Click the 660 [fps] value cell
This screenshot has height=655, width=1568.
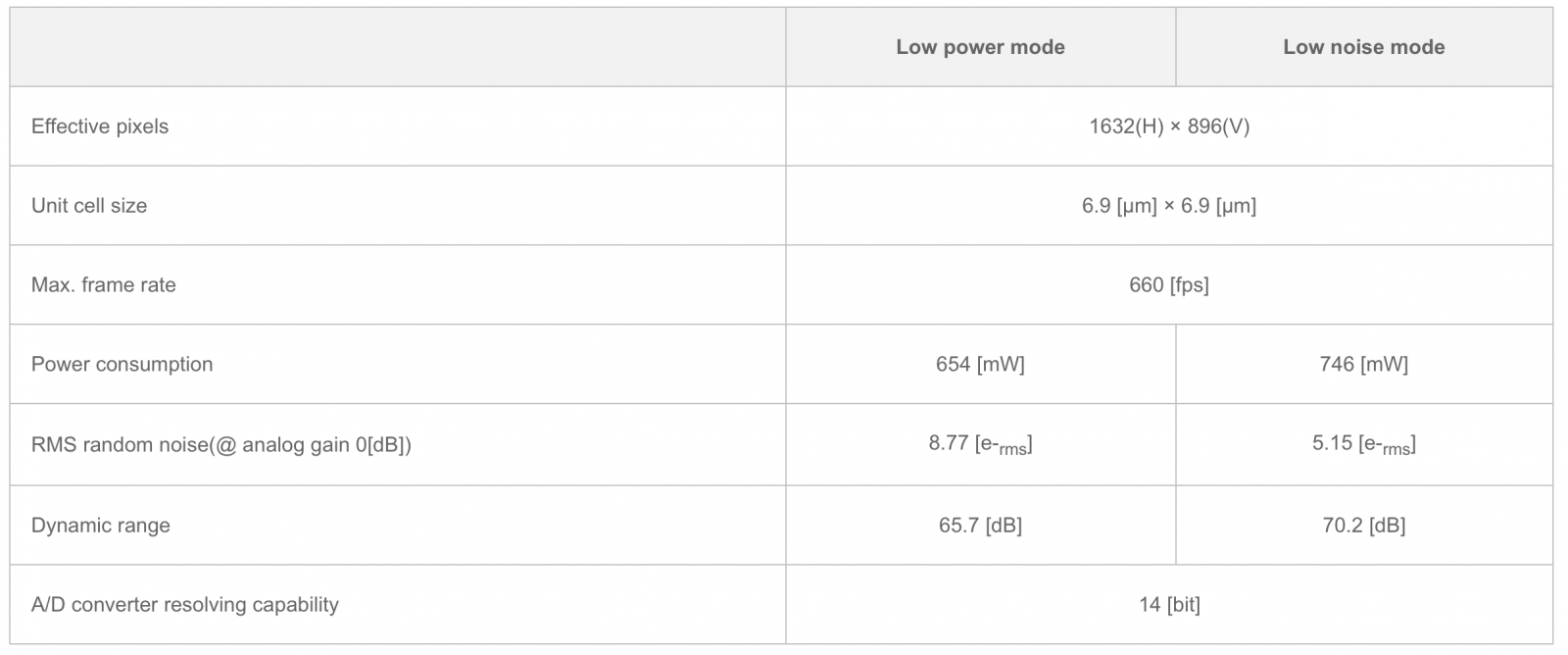1169,285
